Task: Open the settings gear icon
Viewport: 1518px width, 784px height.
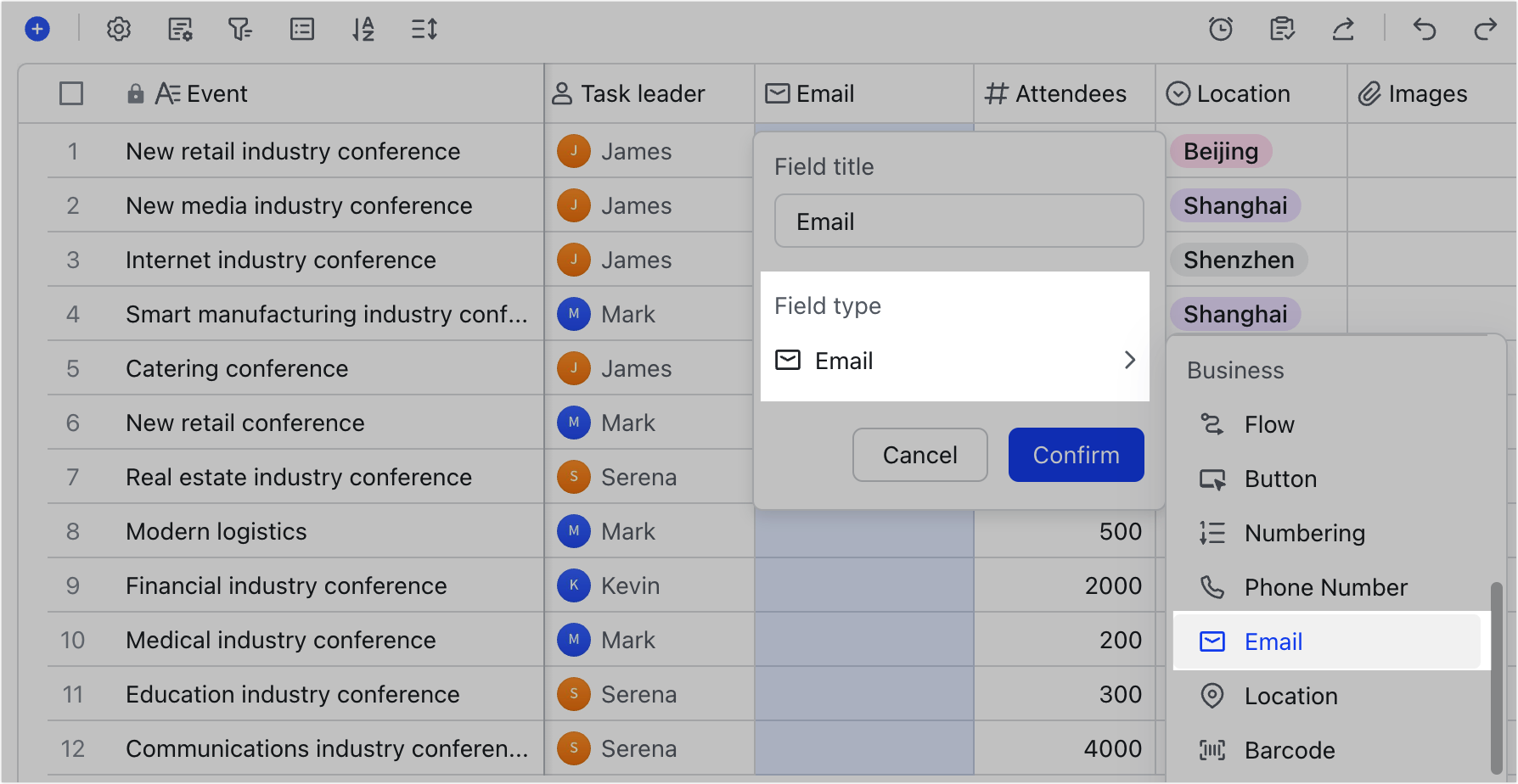Action: point(119,30)
